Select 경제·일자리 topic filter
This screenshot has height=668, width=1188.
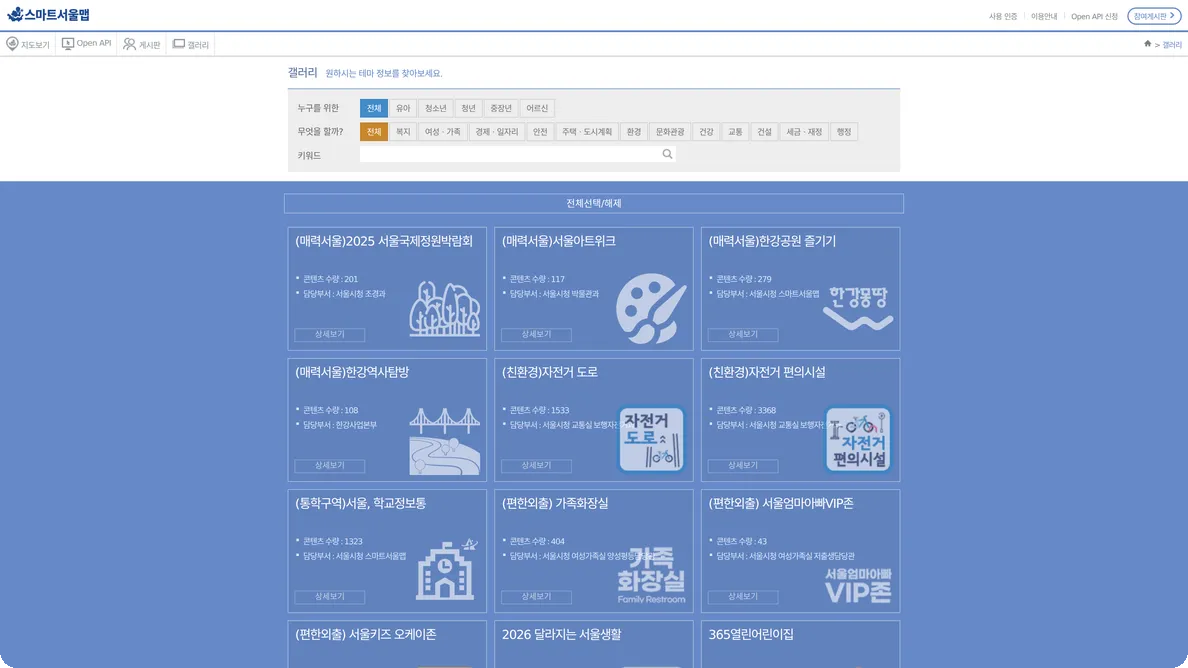click(497, 132)
